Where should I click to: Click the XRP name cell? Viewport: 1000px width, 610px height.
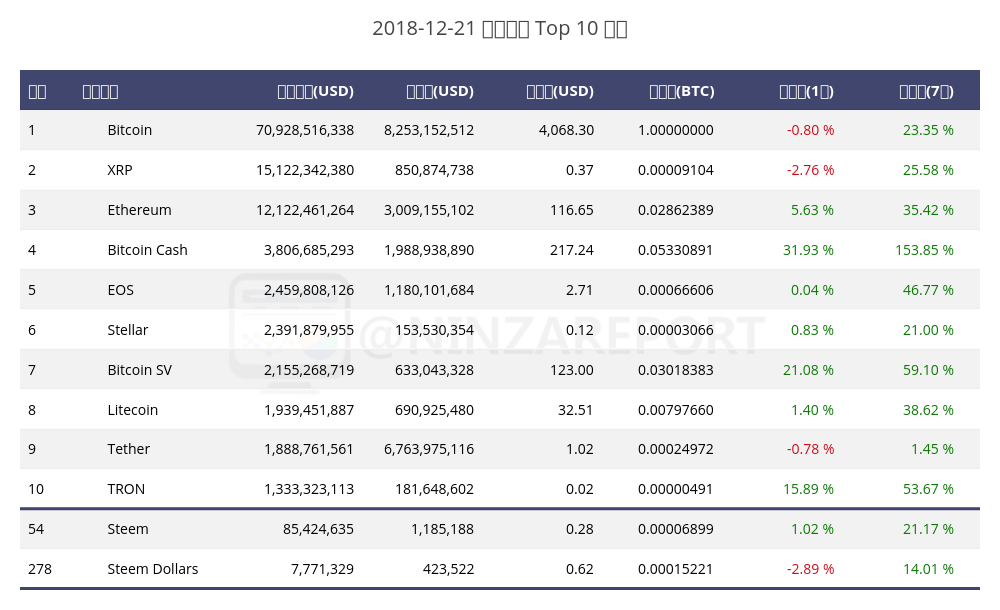[x=120, y=170]
